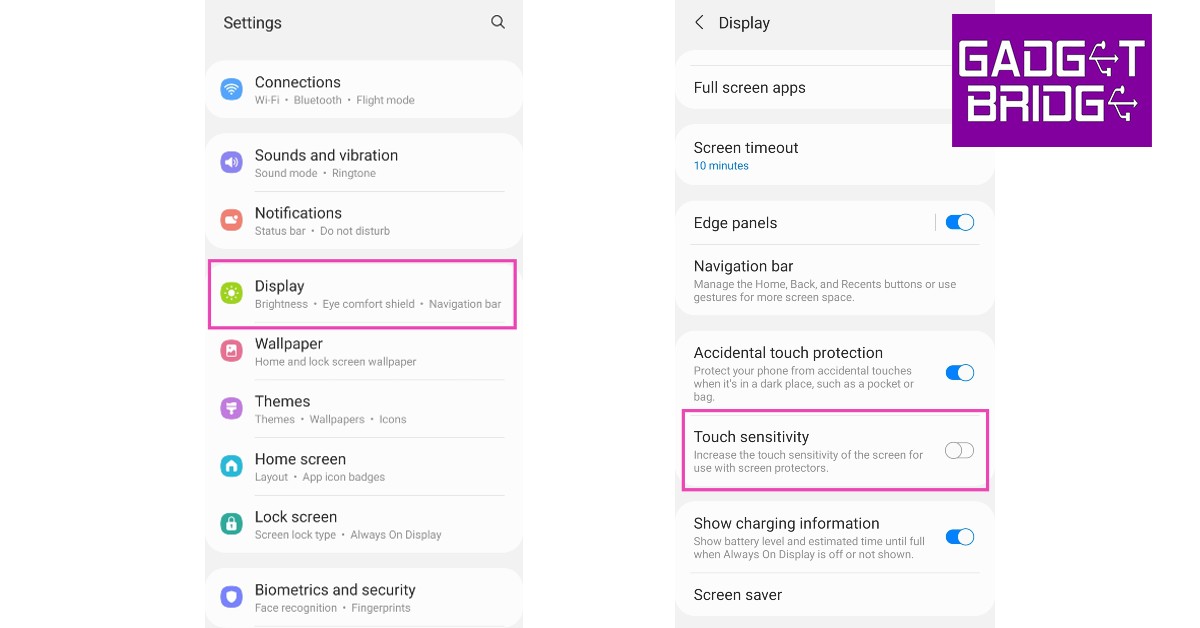Turn off the Edge panels switch

[959, 222]
